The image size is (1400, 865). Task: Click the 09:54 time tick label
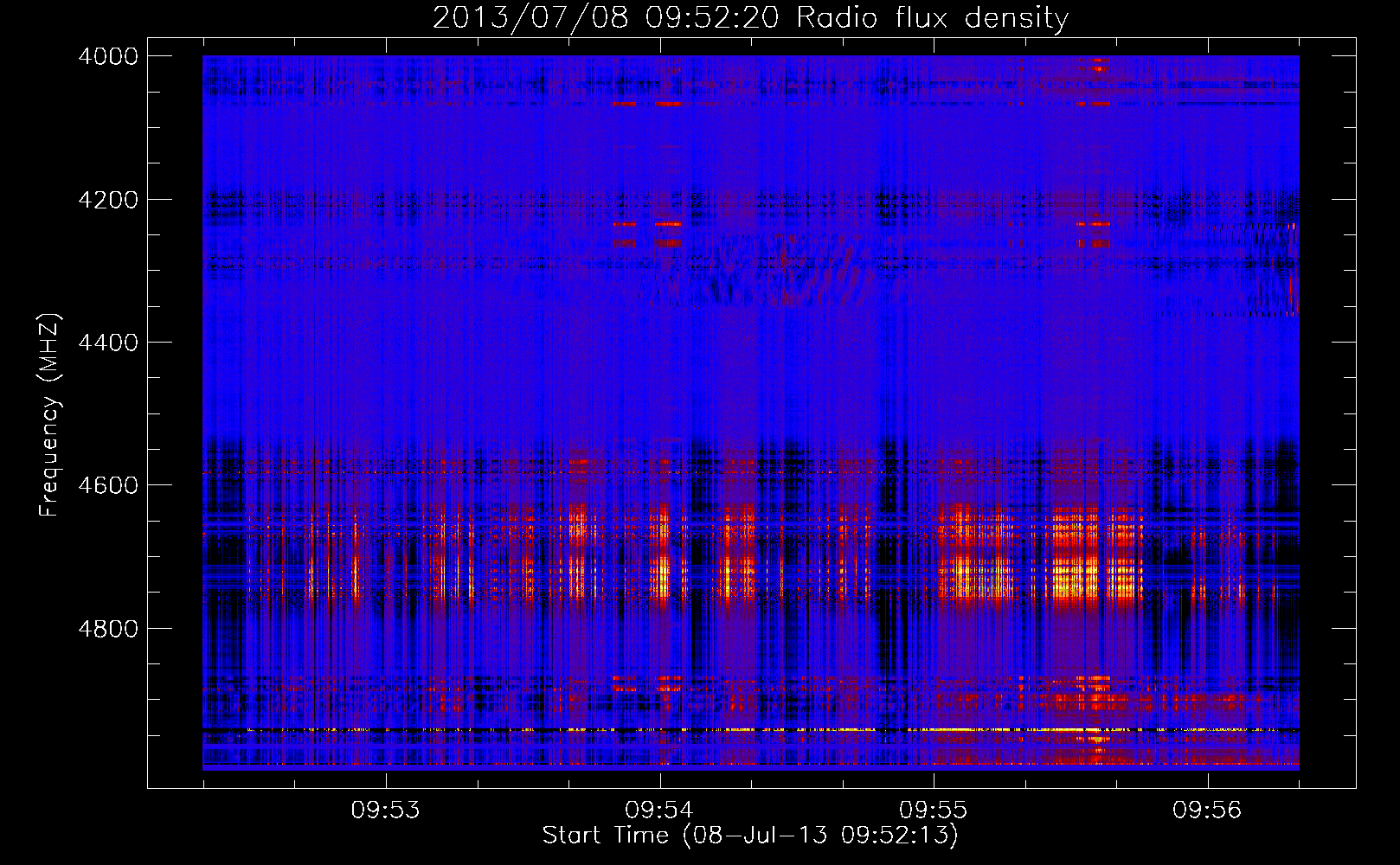point(659,810)
